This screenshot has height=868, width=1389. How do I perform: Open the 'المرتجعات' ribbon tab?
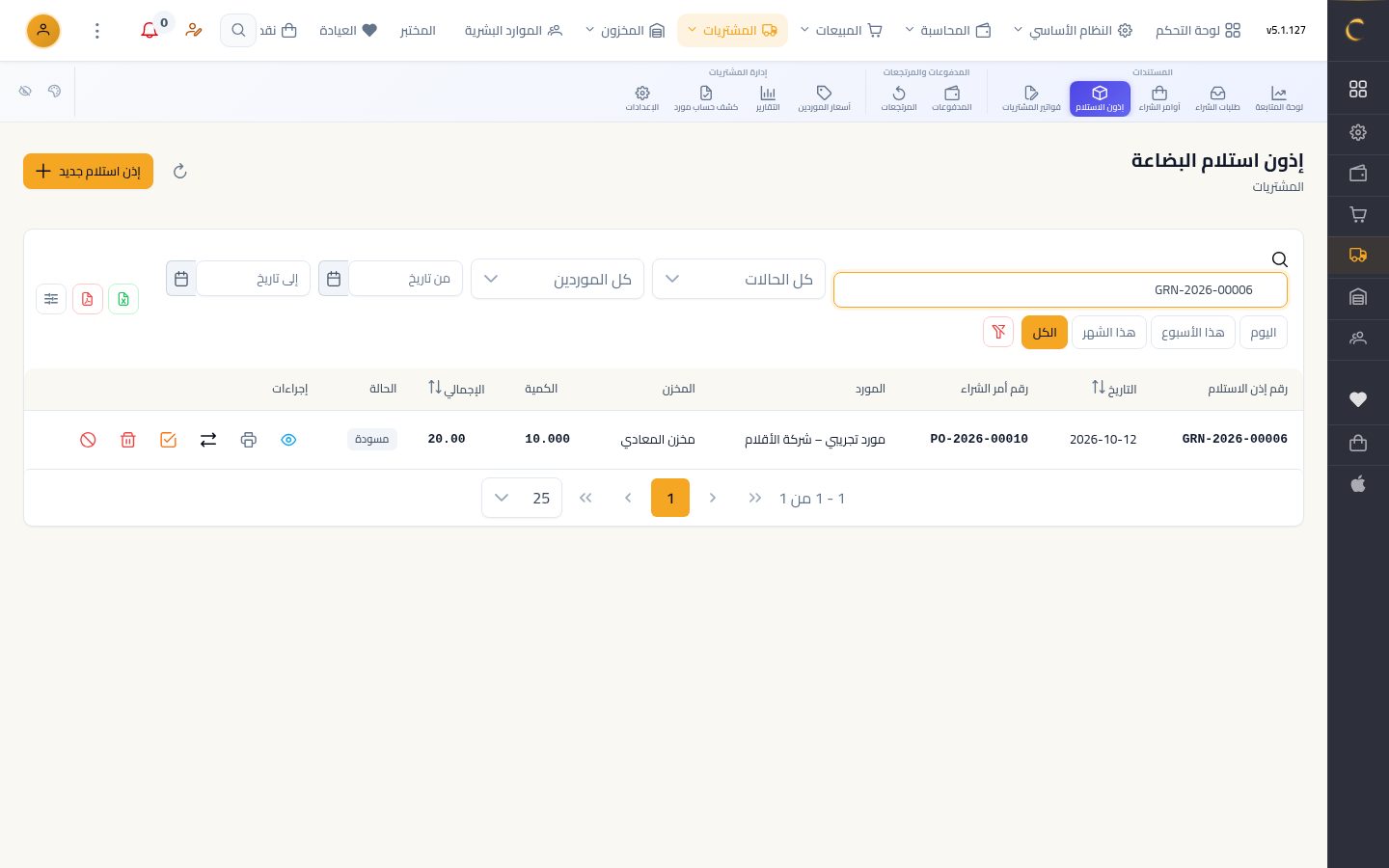coord(899,98)
